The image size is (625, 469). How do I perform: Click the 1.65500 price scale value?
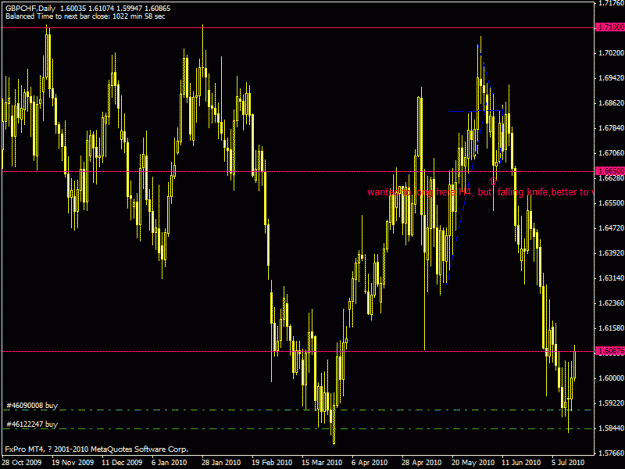coord(611,203)
